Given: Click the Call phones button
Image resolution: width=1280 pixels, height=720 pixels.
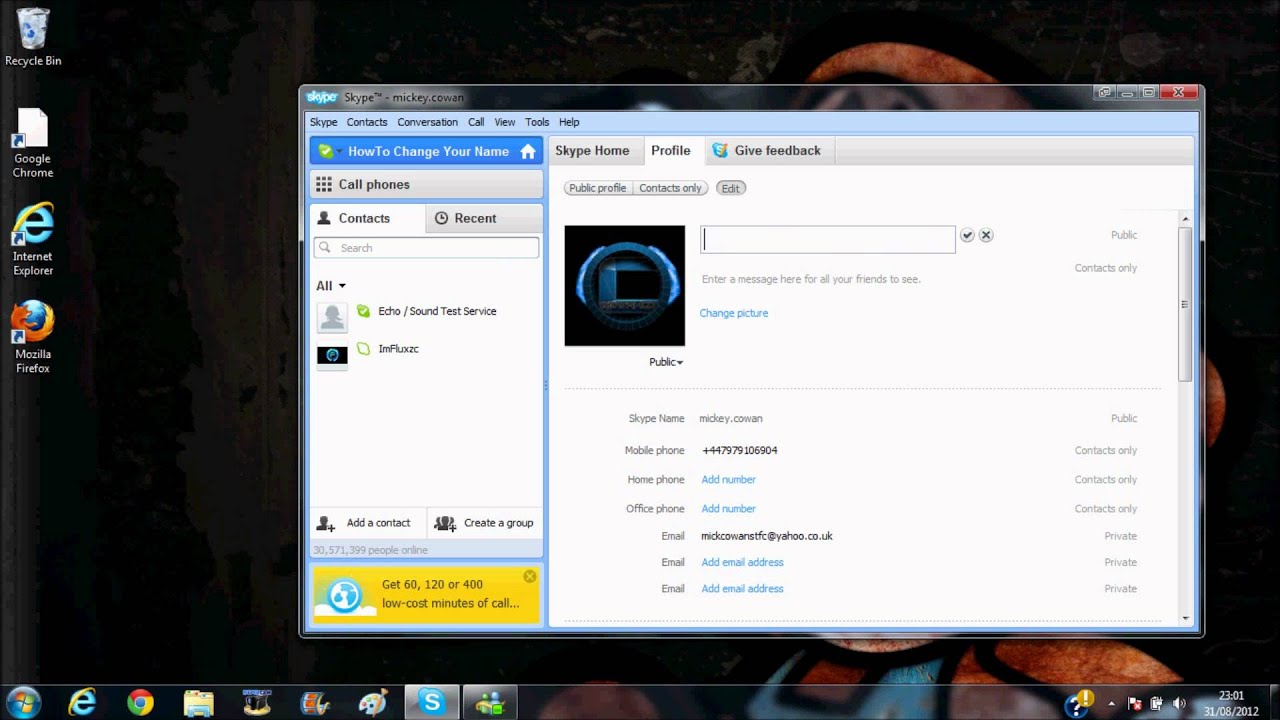Looking at the screenshot, I should coord(426,184).
